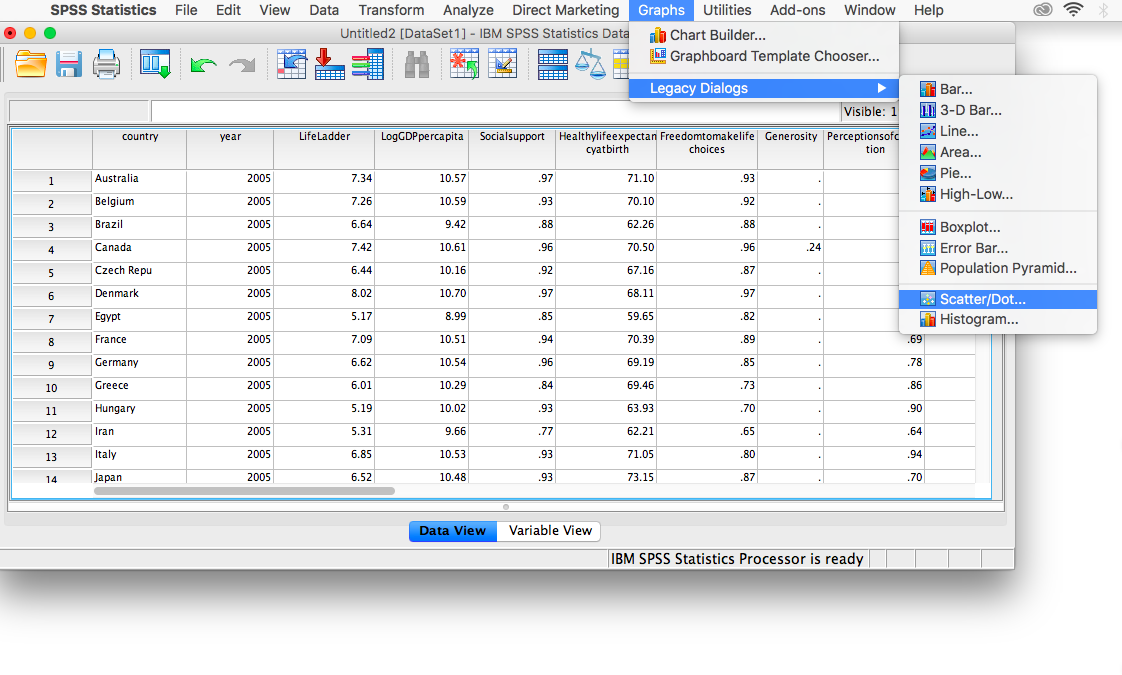Screen dimensions: 1122x675
Task: Open the Data menu
Action: pos(324,10)
